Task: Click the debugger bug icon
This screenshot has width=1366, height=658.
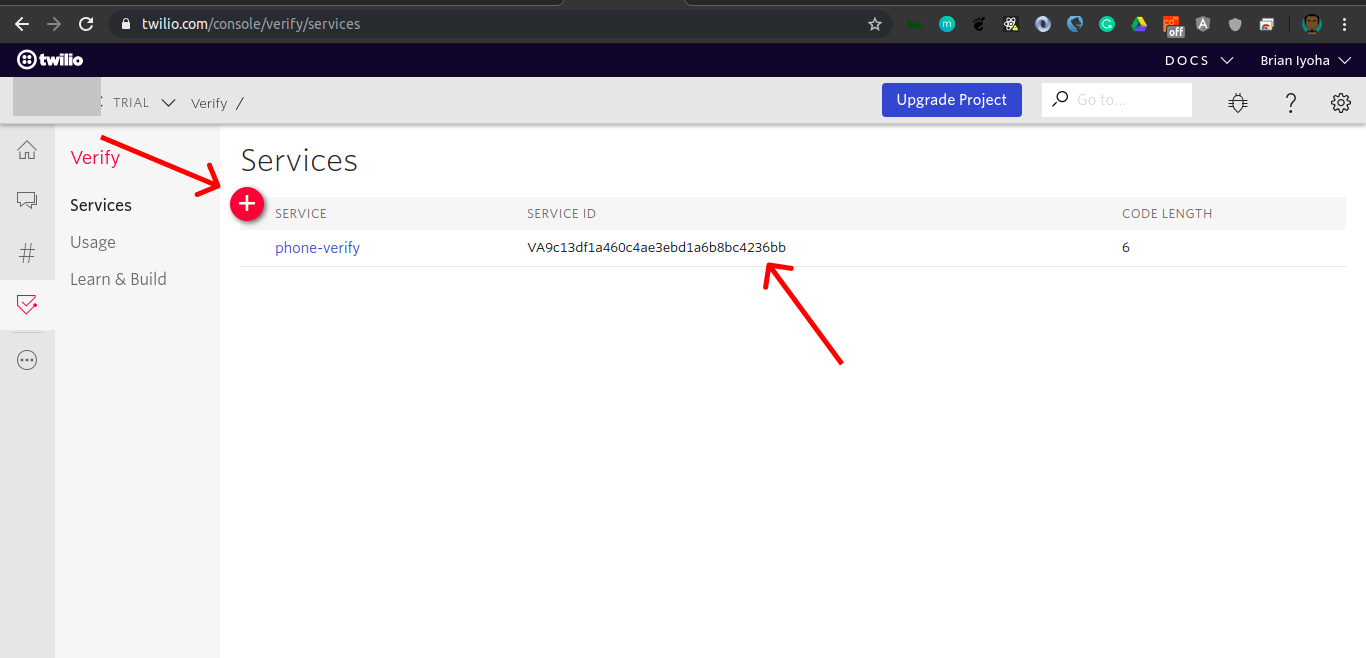Action: click(1238, 102)
